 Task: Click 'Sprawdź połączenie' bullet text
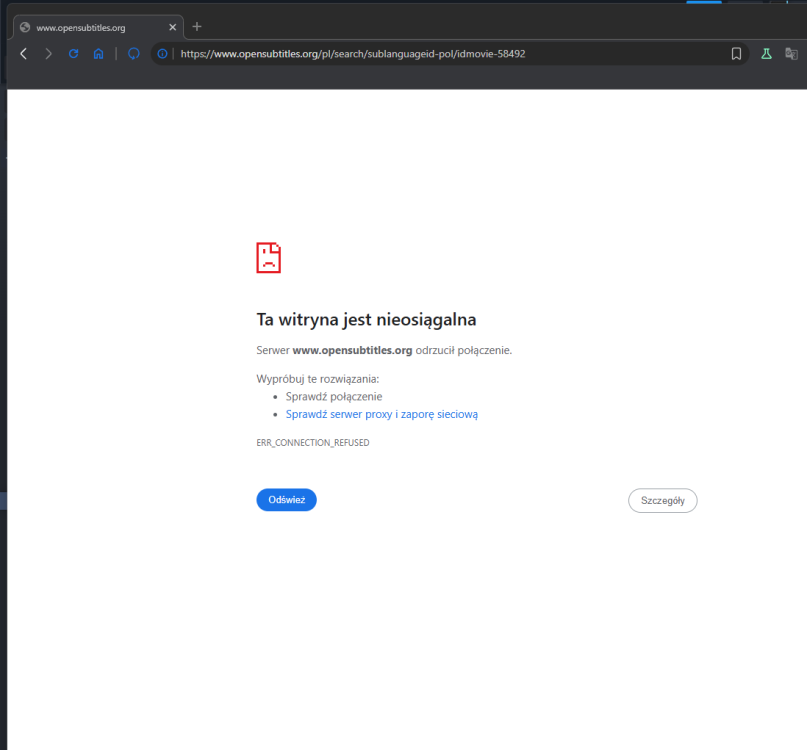334,397
